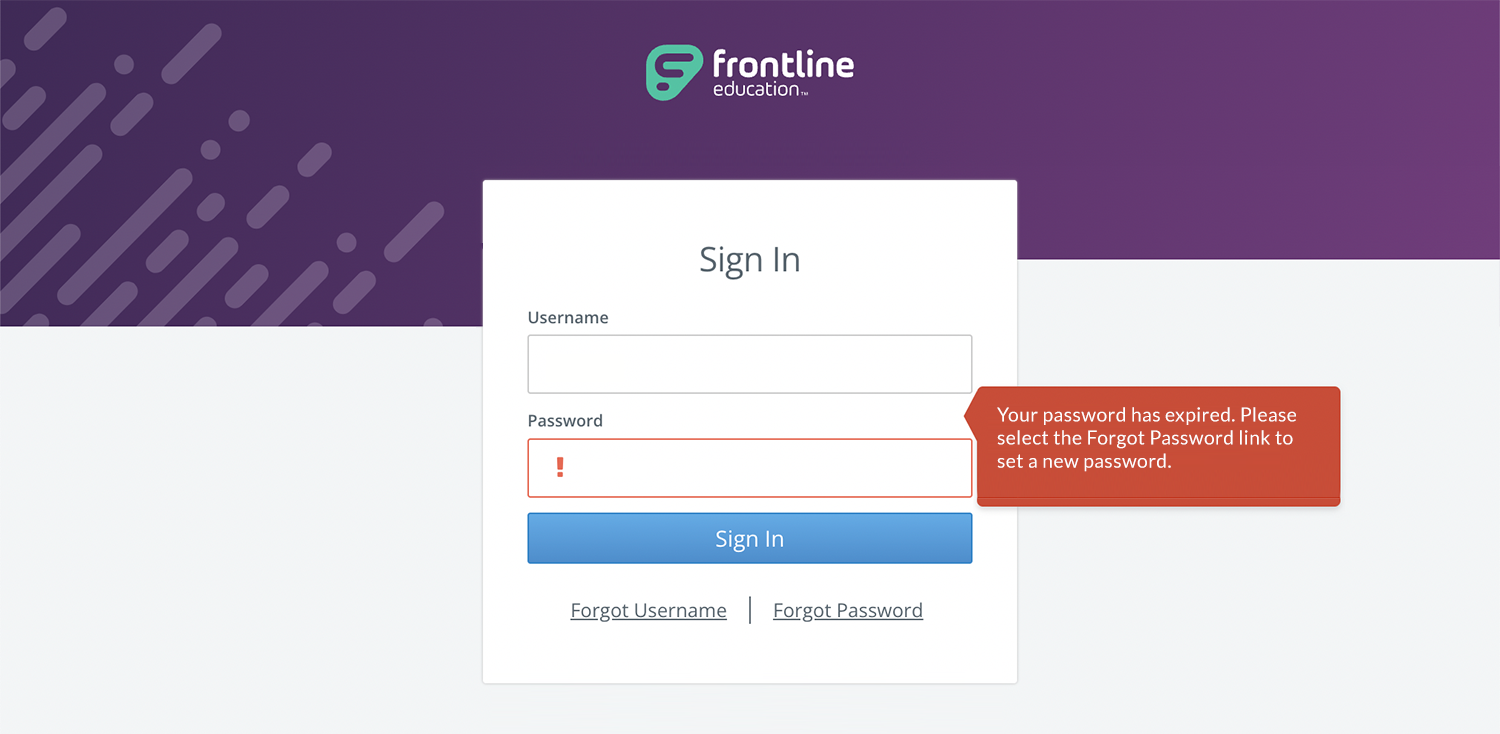Click the Sign In heading text
The image size is (1500, 734).
(x=749, y=259)
